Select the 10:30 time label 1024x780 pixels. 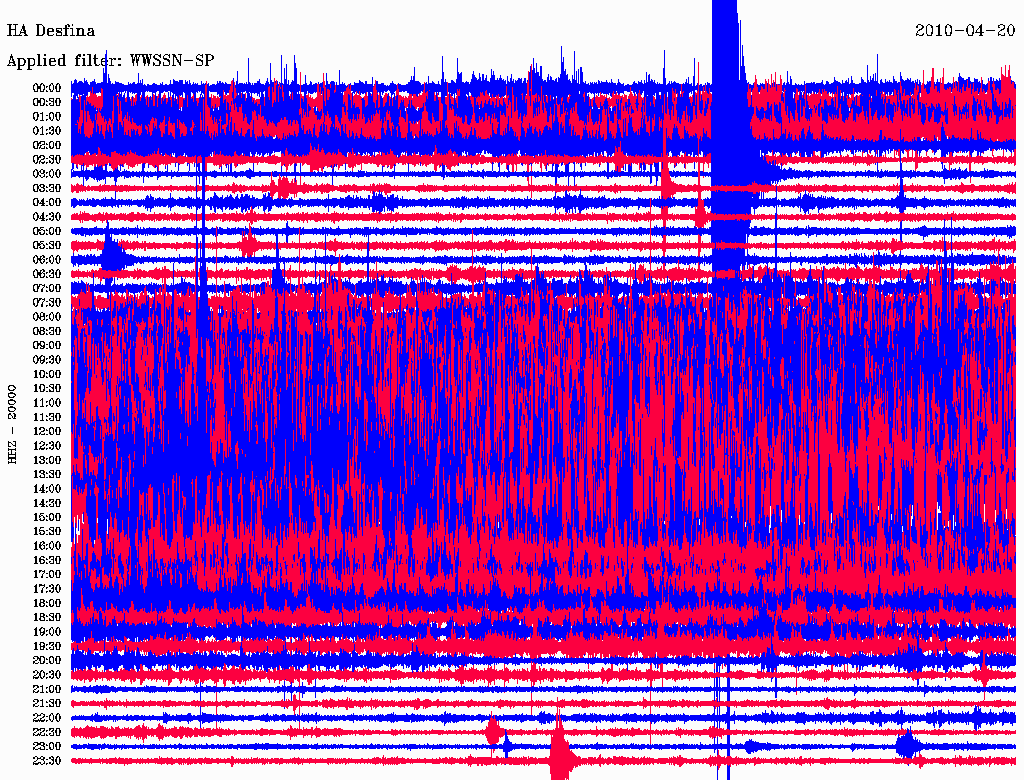tap(46, 389)
